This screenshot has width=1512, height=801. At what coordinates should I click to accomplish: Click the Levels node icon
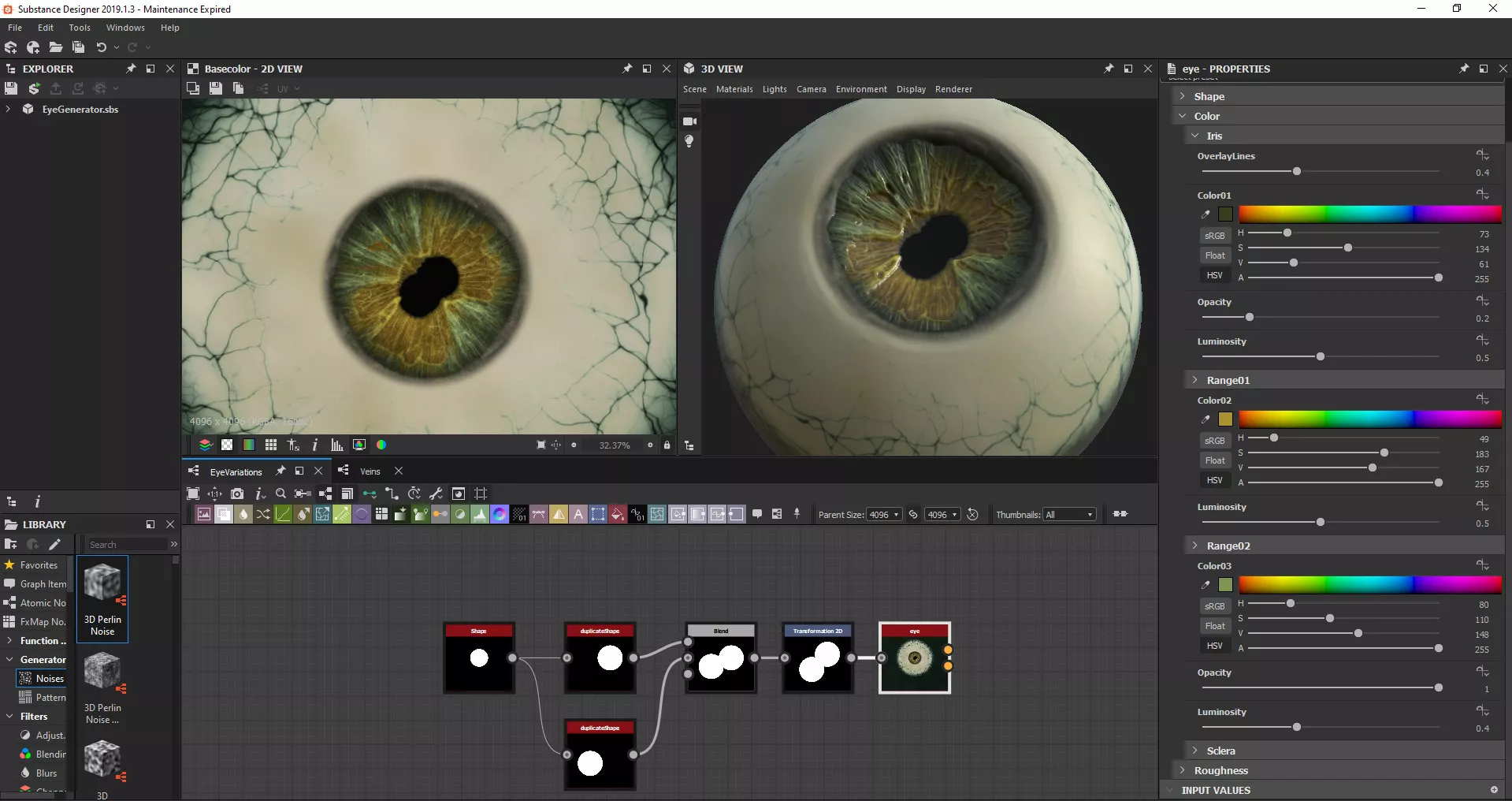point(480,515)
